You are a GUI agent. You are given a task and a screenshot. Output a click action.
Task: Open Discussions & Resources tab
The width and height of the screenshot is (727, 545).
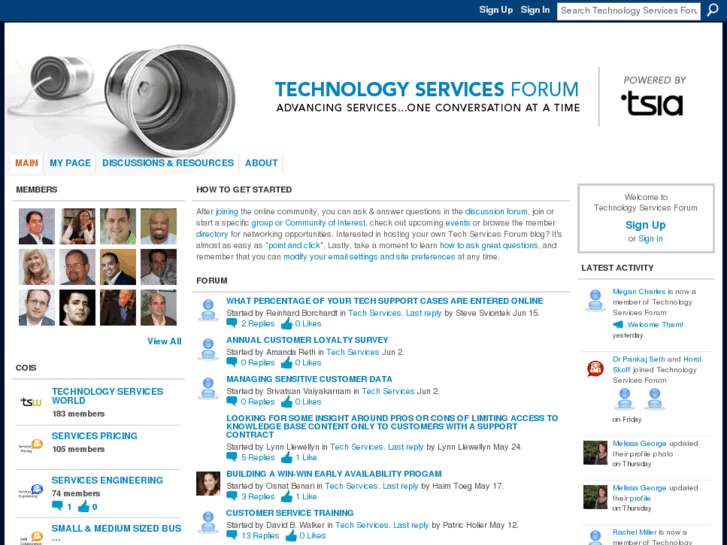tap(168, 163)
